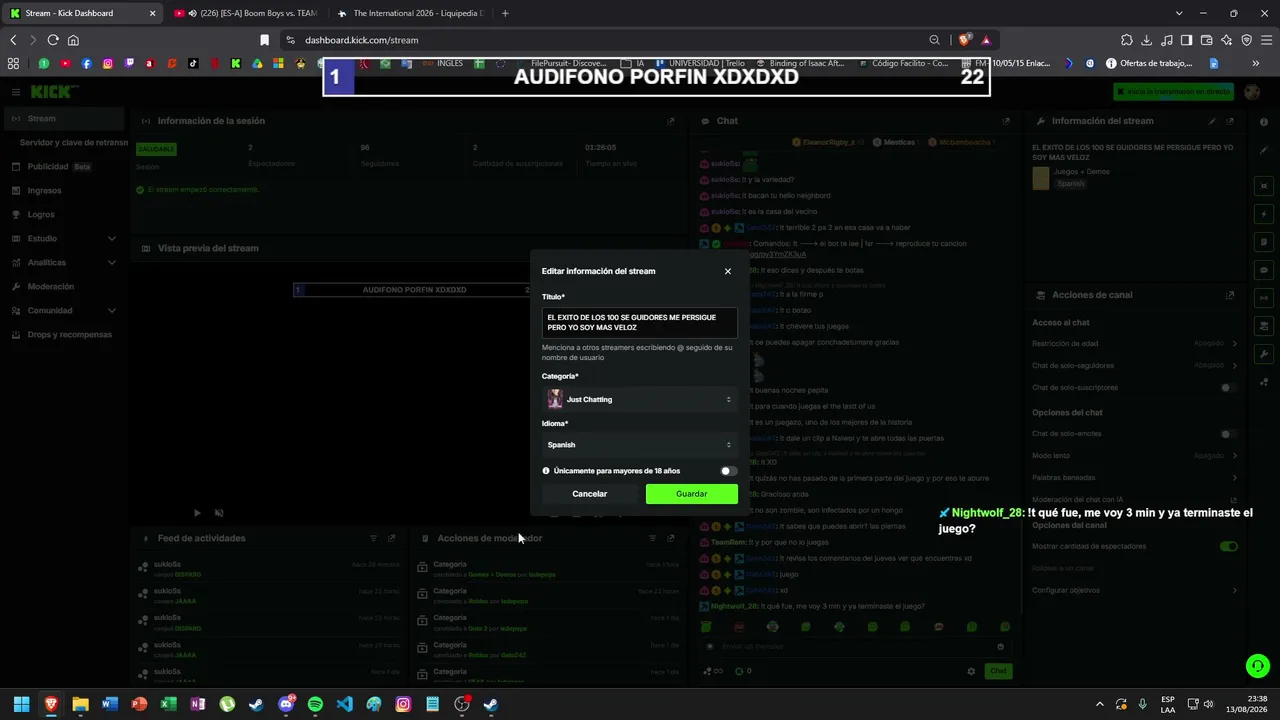Pop out the Feed de actividades panel
The height and width of the screenshot is (720, 1280).
click(x=391, y=538)
